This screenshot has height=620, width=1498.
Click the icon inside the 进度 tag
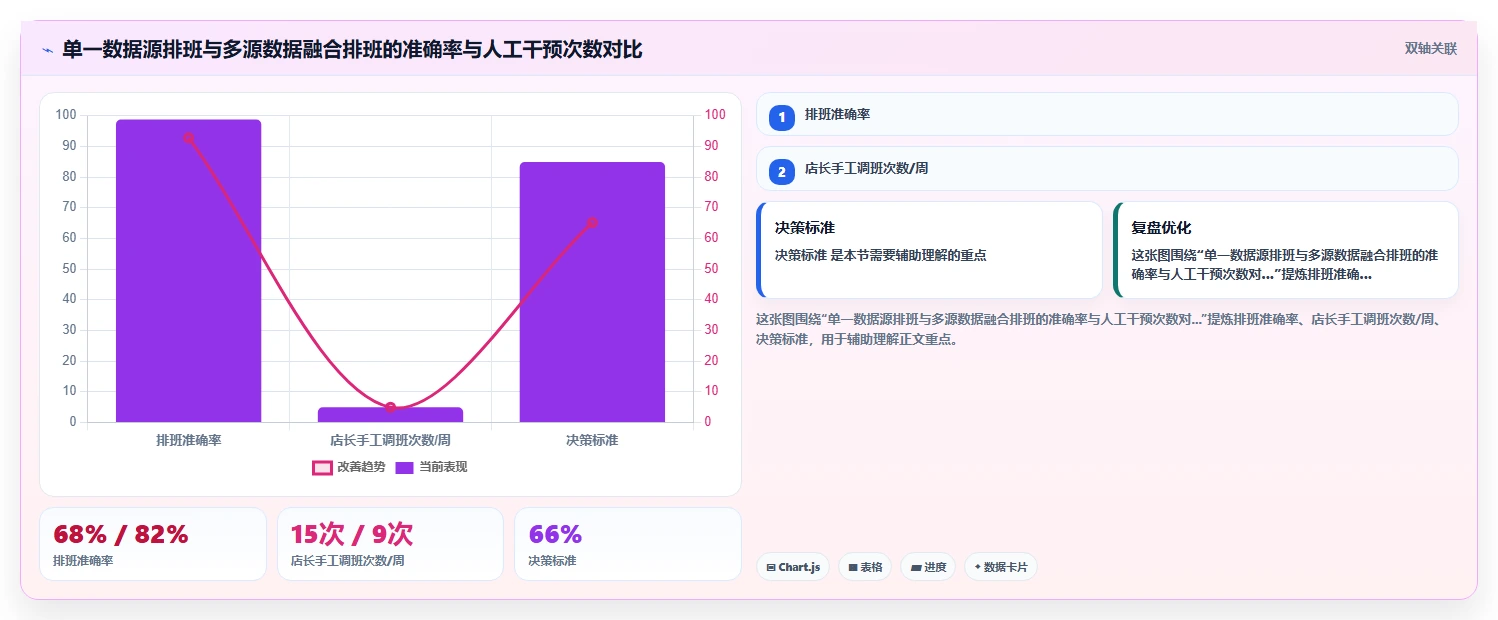pos(916,568)
